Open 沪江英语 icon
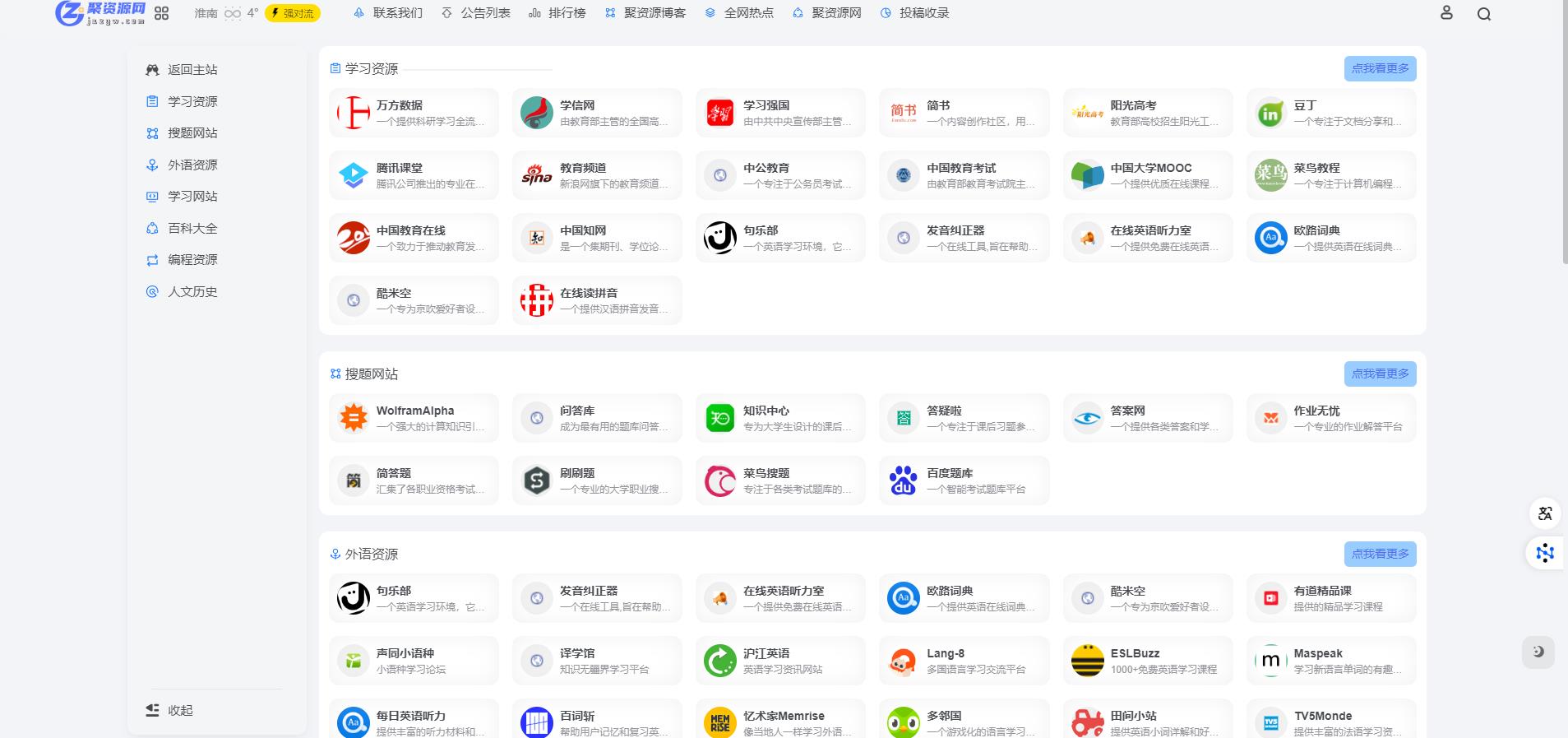The height and width of the screenshot is (738, 1568). 720,661
